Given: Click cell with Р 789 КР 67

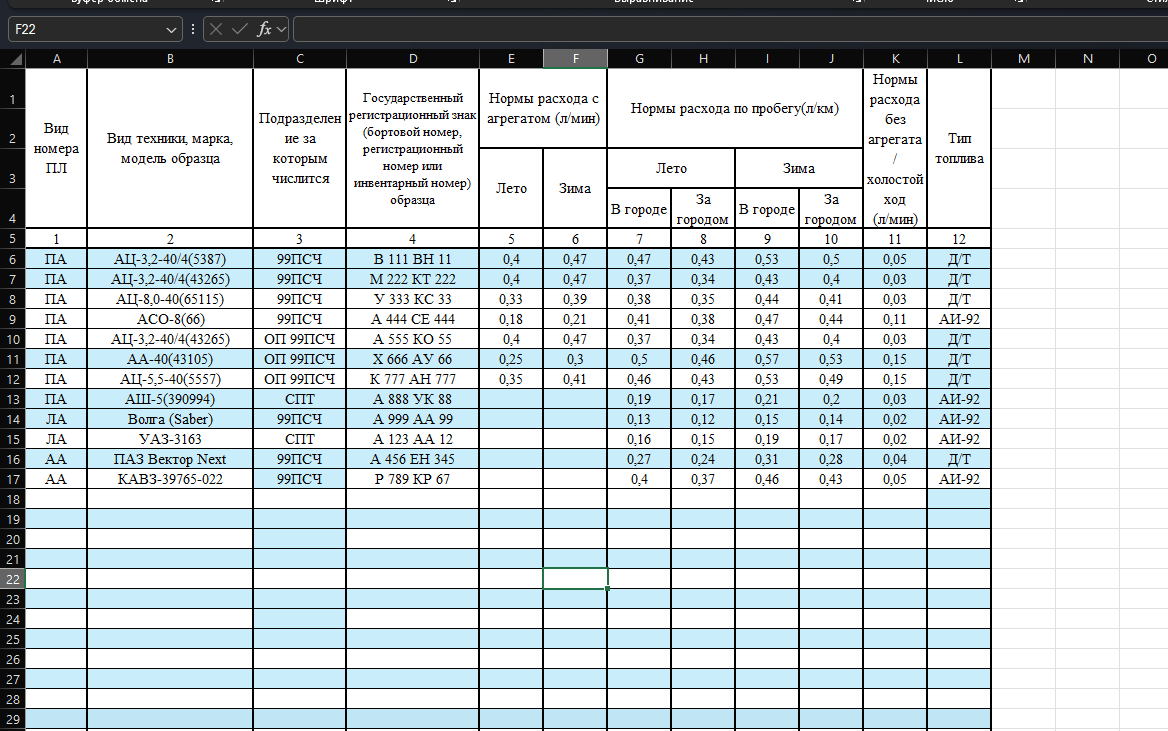Looking at the screenshot, I should [413, 479].
